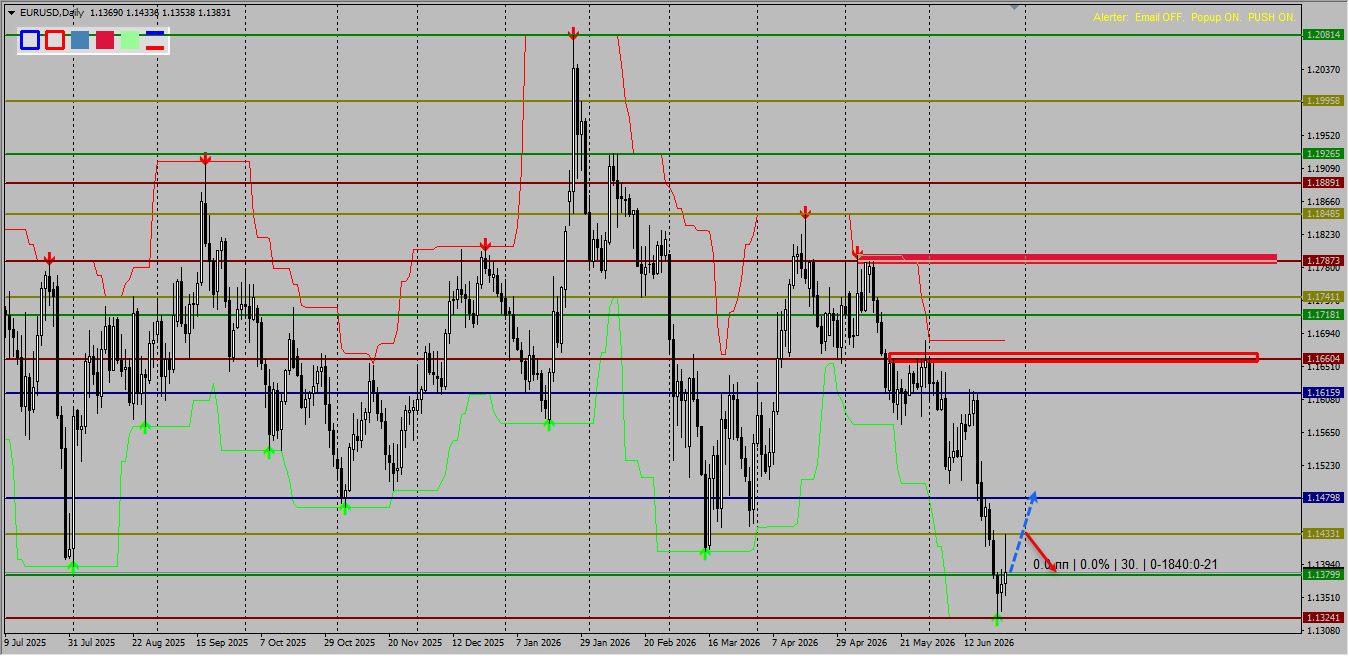The width and height of the screenshot is (1349, 656).
Task: Click the light-green filled square button
Action: click(130, 40)
